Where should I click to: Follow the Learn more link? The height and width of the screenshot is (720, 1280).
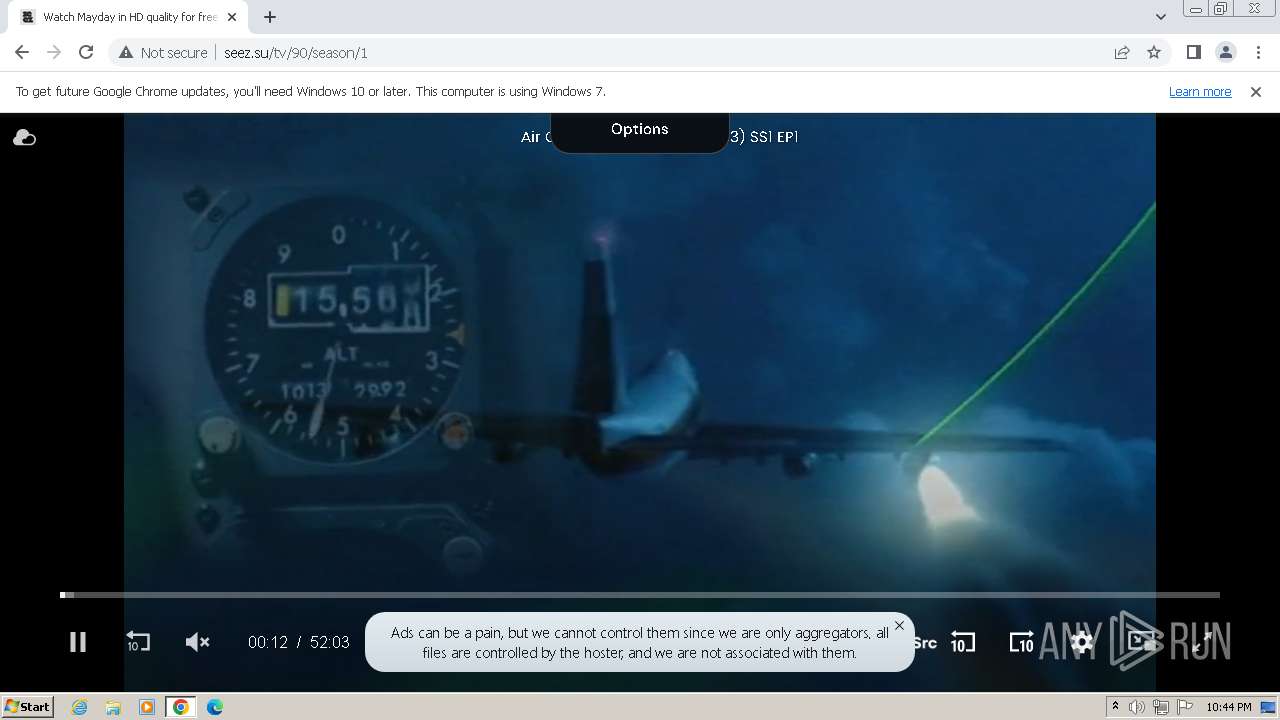1200,91
